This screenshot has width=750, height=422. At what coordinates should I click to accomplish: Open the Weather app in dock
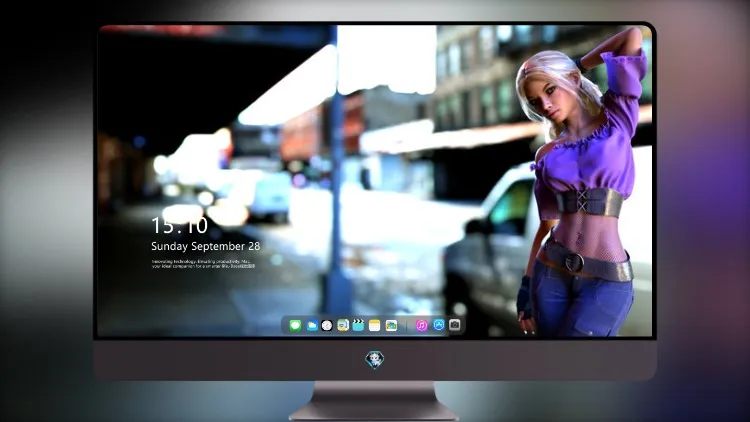point(311,326)
